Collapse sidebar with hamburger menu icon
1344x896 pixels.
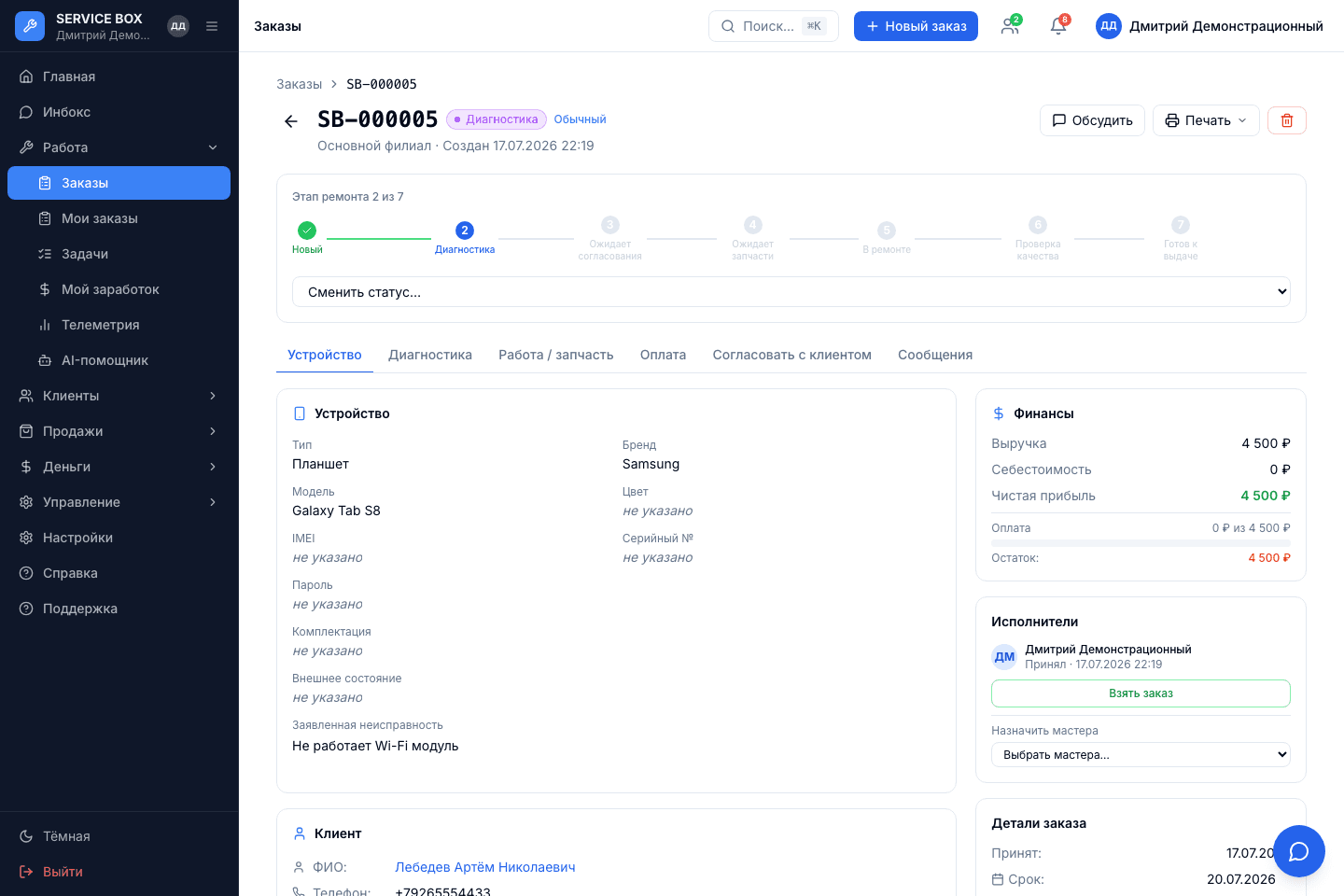212,26
